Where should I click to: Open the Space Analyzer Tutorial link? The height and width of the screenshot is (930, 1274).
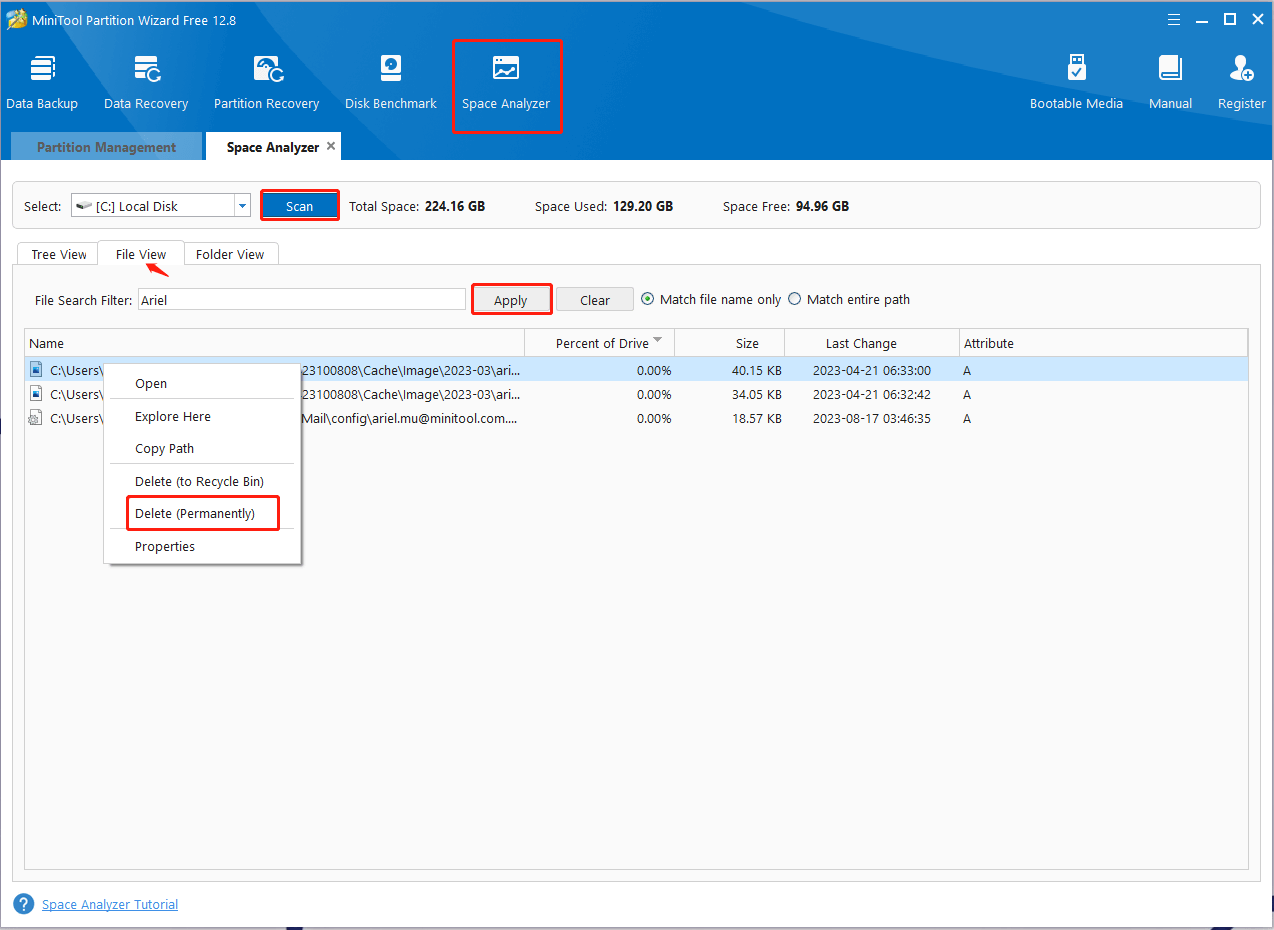110,904
